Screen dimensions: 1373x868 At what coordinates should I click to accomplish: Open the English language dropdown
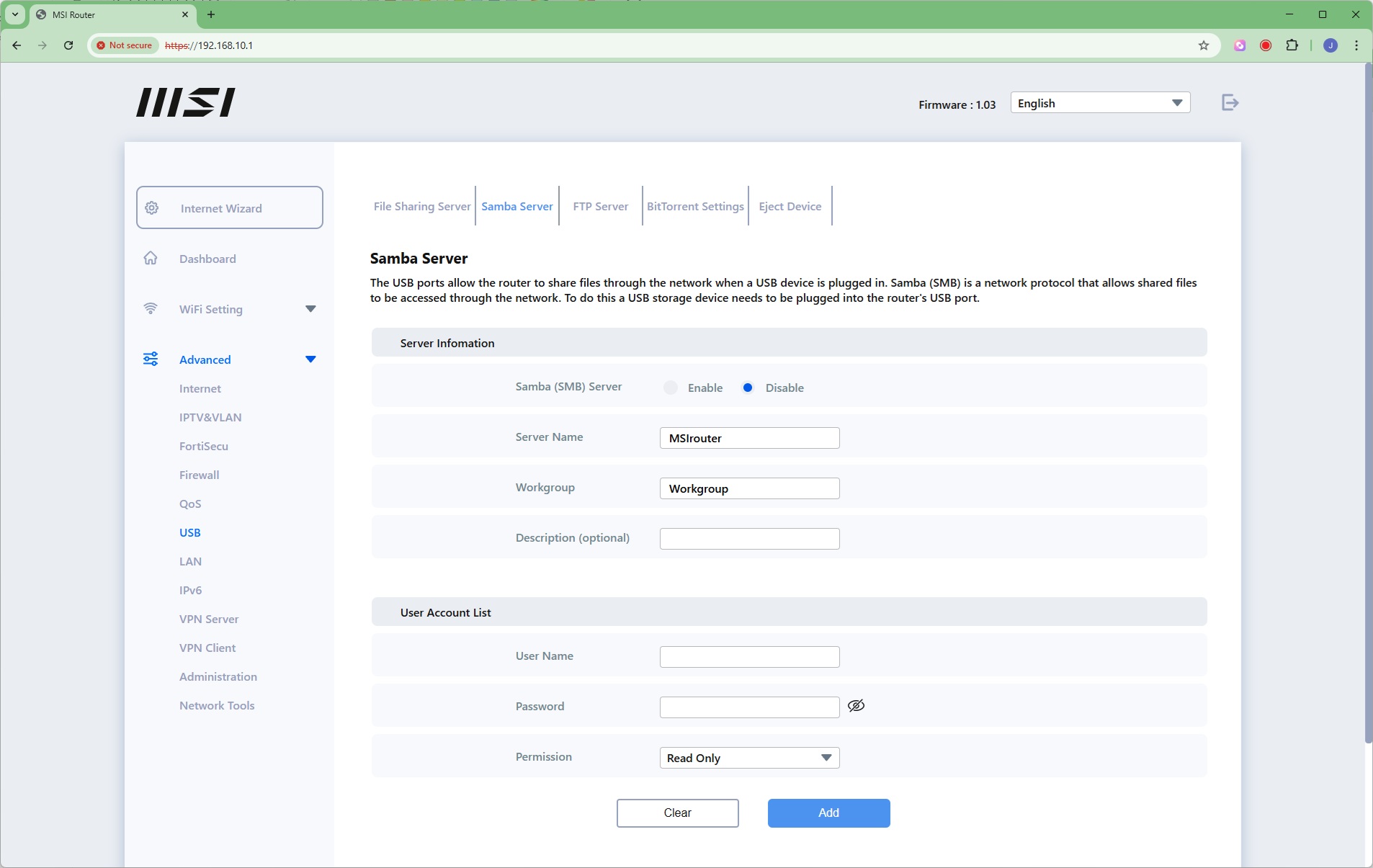(x=1099, y=103)
